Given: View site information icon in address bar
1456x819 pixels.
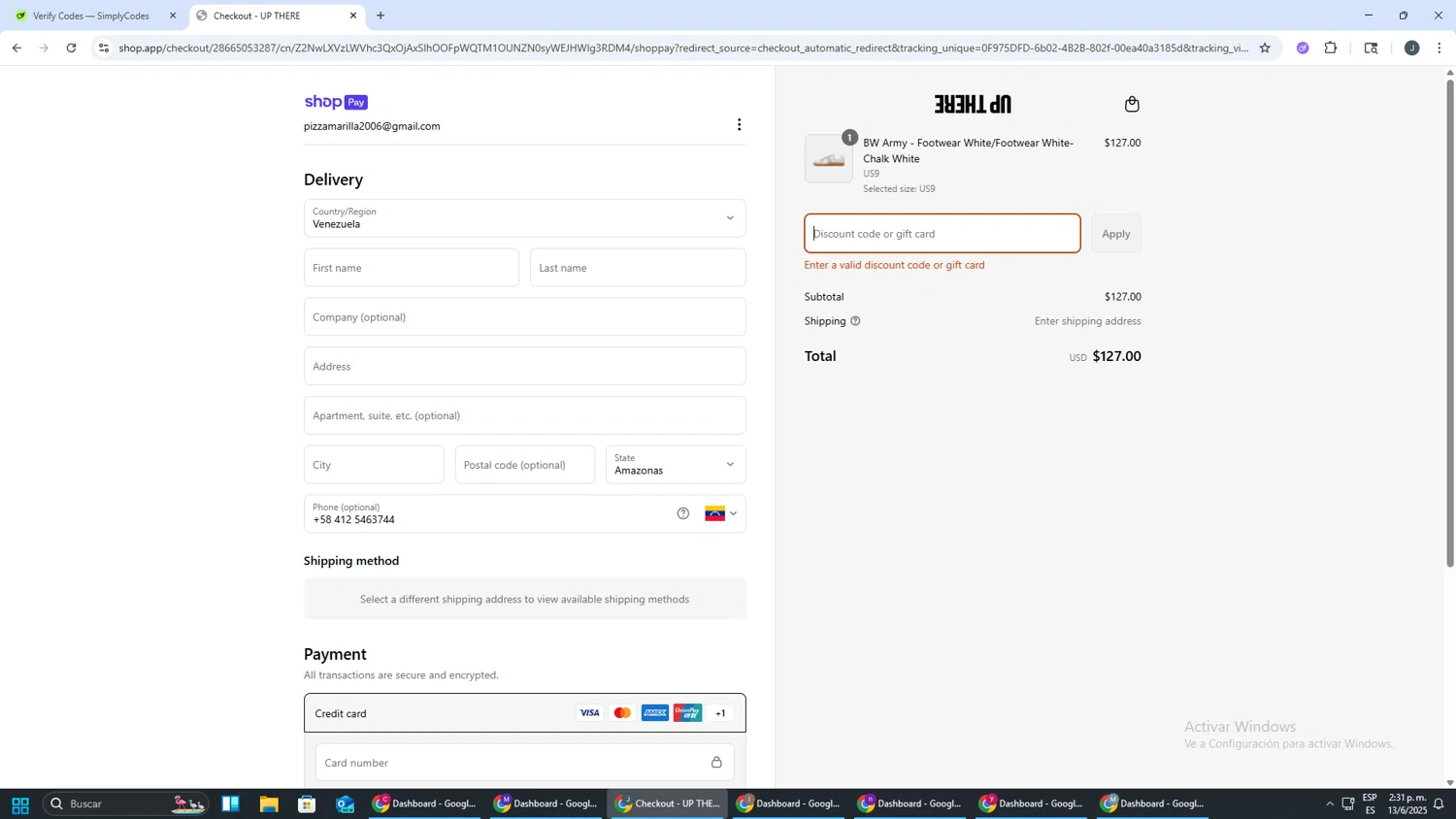Looking at the screenshot, I should 104,48.
